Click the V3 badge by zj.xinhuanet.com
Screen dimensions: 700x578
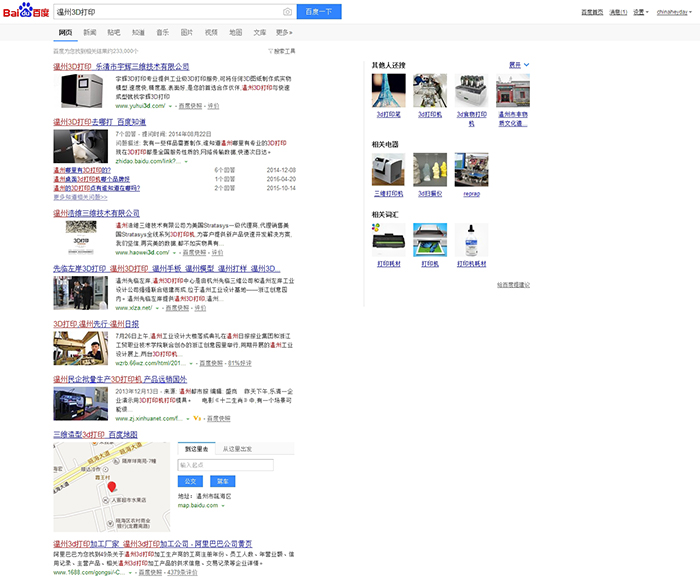coord(197,418)
